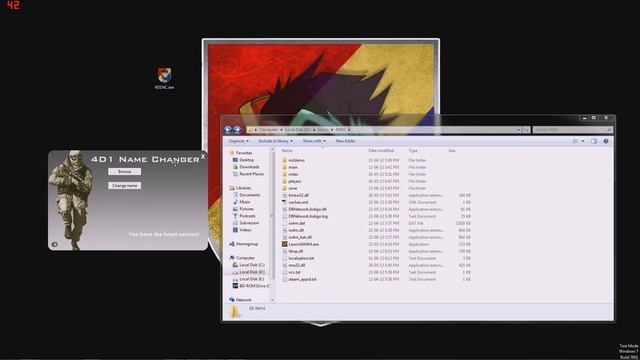The height and width of the screenshot is (360, 640).
Task: Go back in Explorer navigation
Action: (228, 130)
